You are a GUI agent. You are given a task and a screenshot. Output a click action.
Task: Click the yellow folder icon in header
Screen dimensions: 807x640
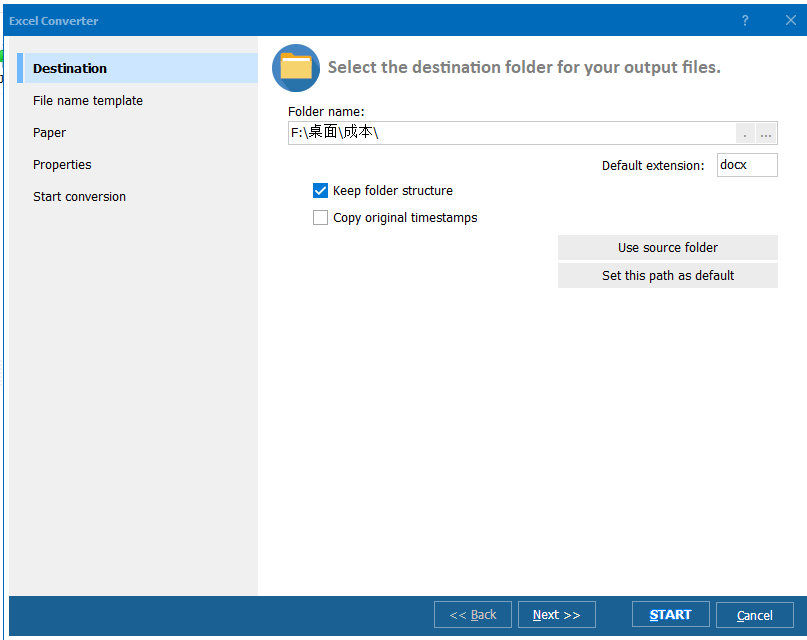tap(296, 68)
